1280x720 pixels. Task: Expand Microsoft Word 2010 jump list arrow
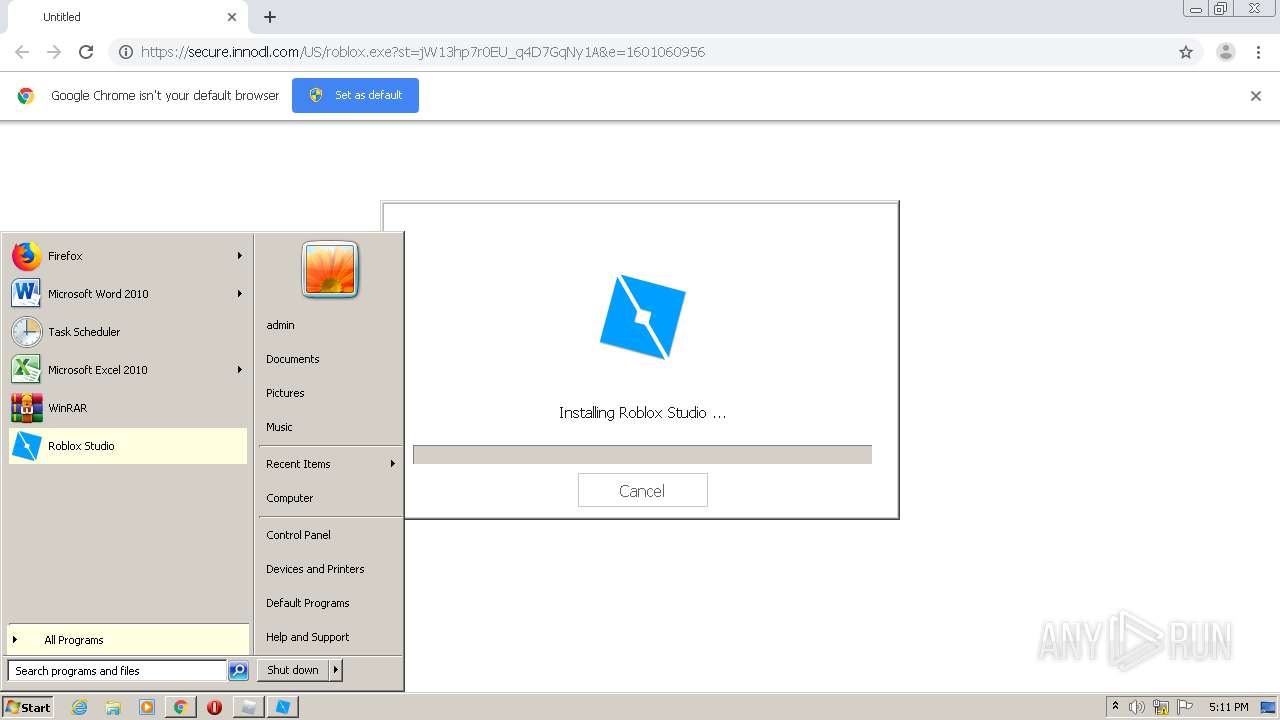[x=239, y=294]
